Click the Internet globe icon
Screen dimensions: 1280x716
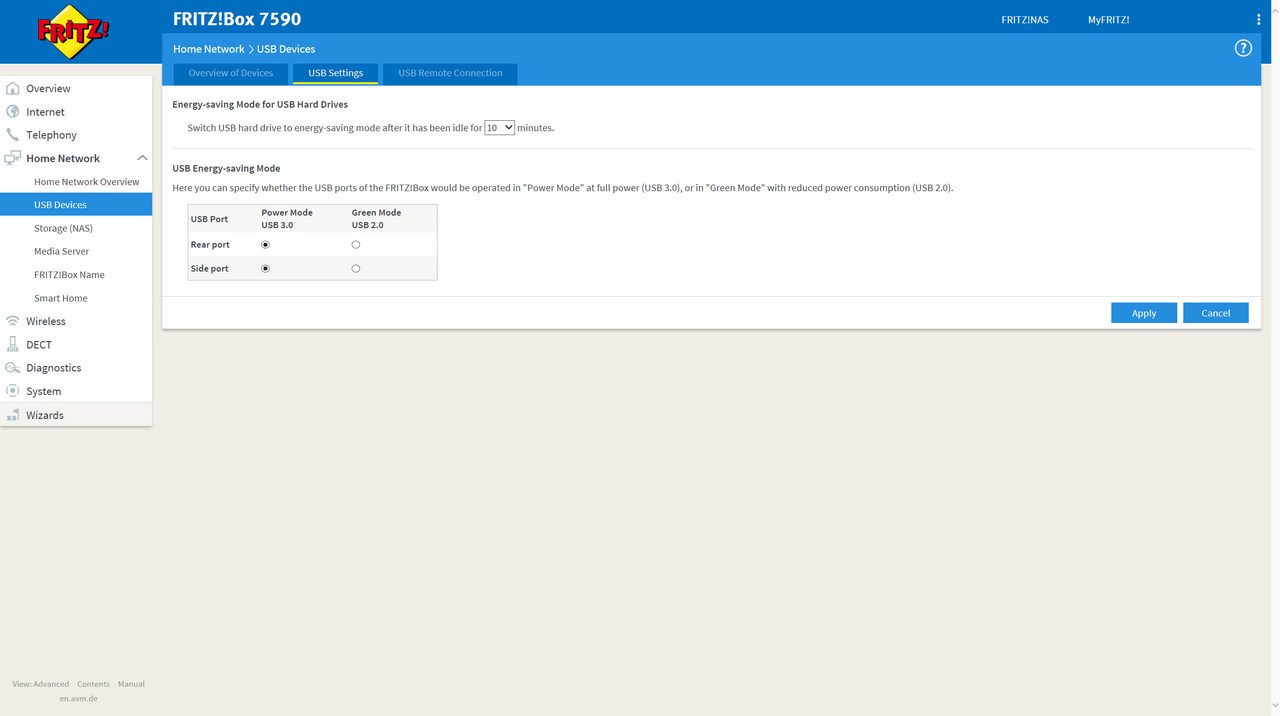click(12, 111)
